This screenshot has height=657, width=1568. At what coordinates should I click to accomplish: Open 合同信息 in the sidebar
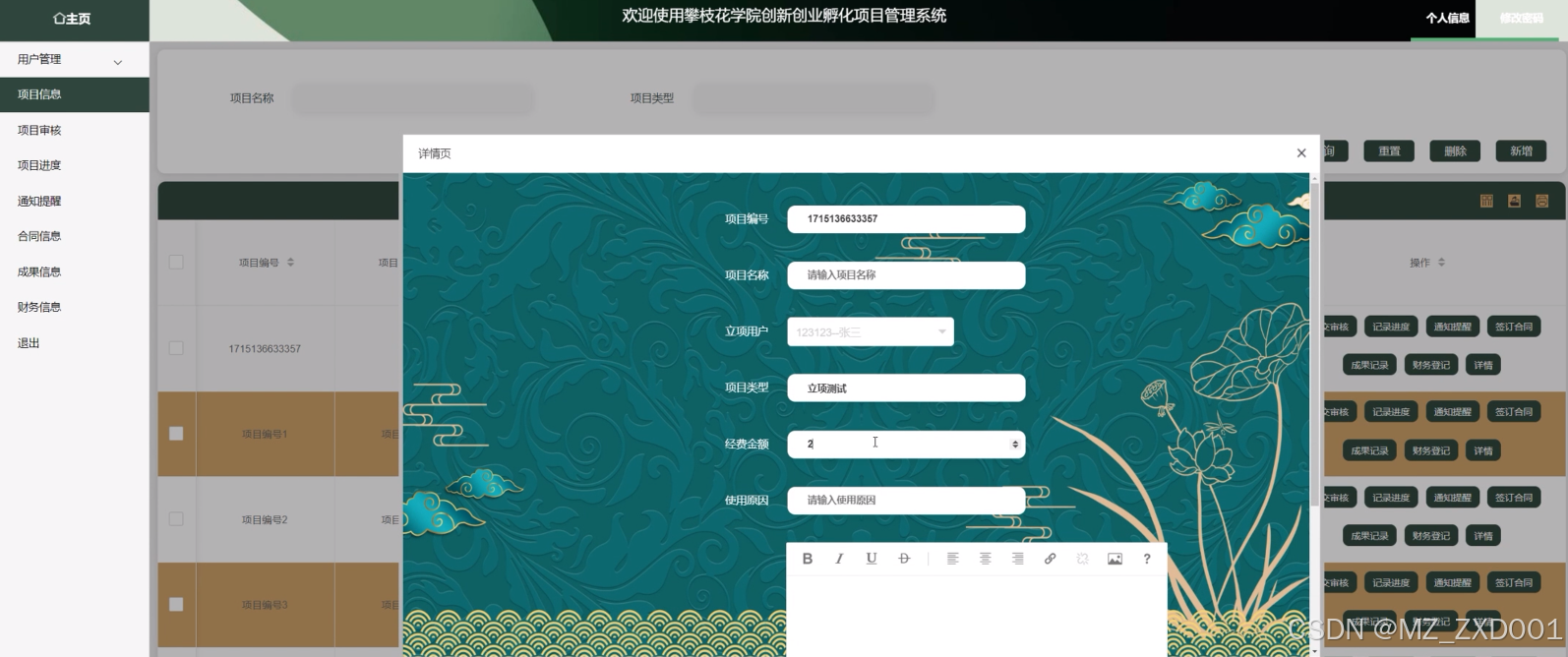tap(75, 236)
